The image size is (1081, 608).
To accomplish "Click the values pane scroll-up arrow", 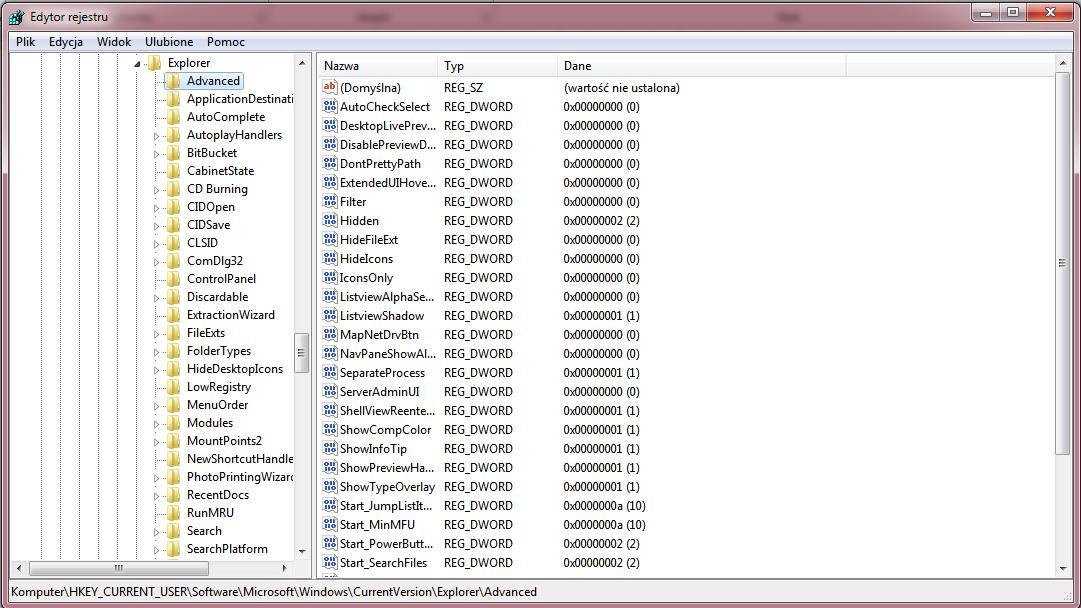I will (1062, 64).
